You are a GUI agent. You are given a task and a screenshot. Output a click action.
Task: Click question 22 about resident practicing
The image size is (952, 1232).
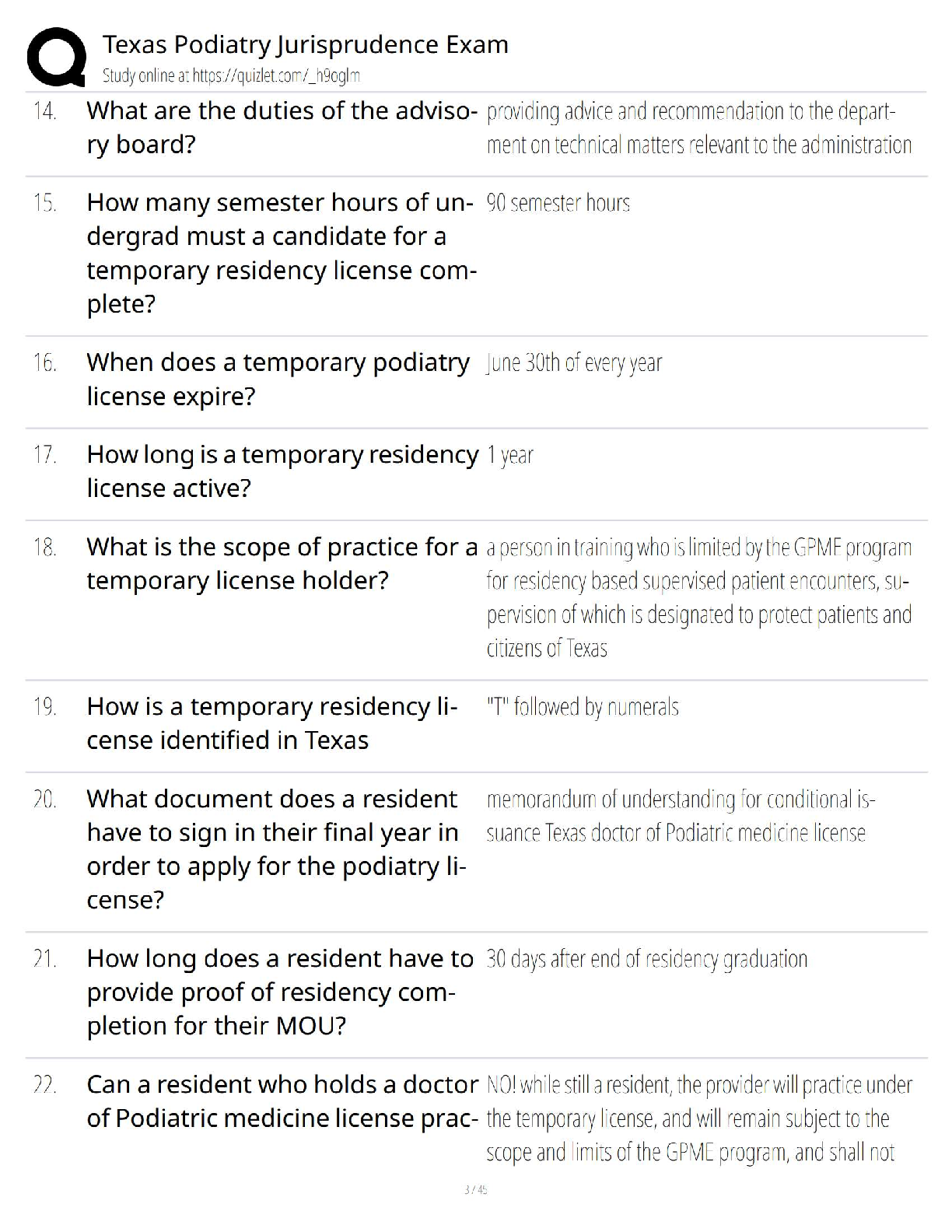point(282,1101)
